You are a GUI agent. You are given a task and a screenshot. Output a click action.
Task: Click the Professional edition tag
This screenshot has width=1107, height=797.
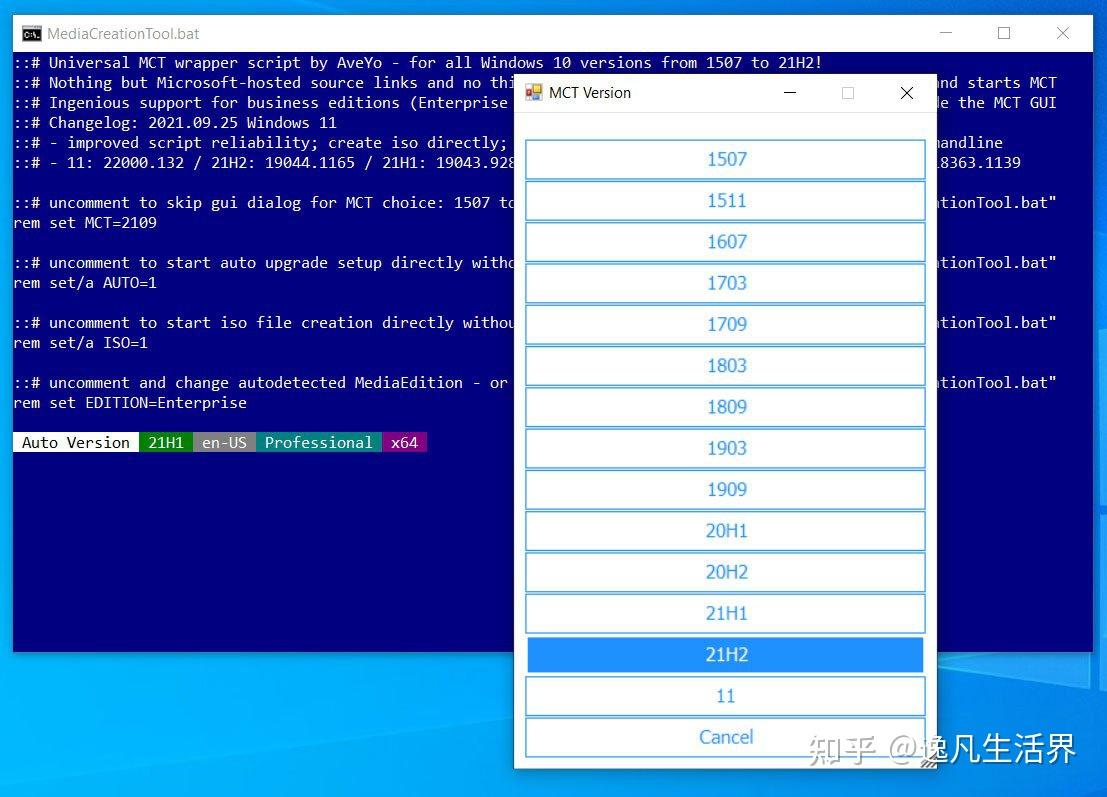[x=319, y=442]
